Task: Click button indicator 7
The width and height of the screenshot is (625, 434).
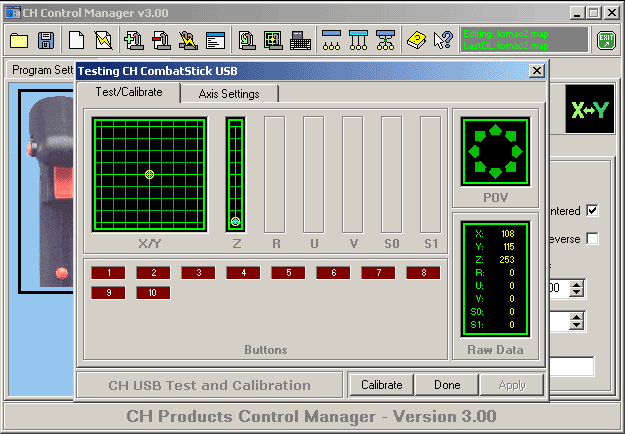Action: click(x=379, y=273)
